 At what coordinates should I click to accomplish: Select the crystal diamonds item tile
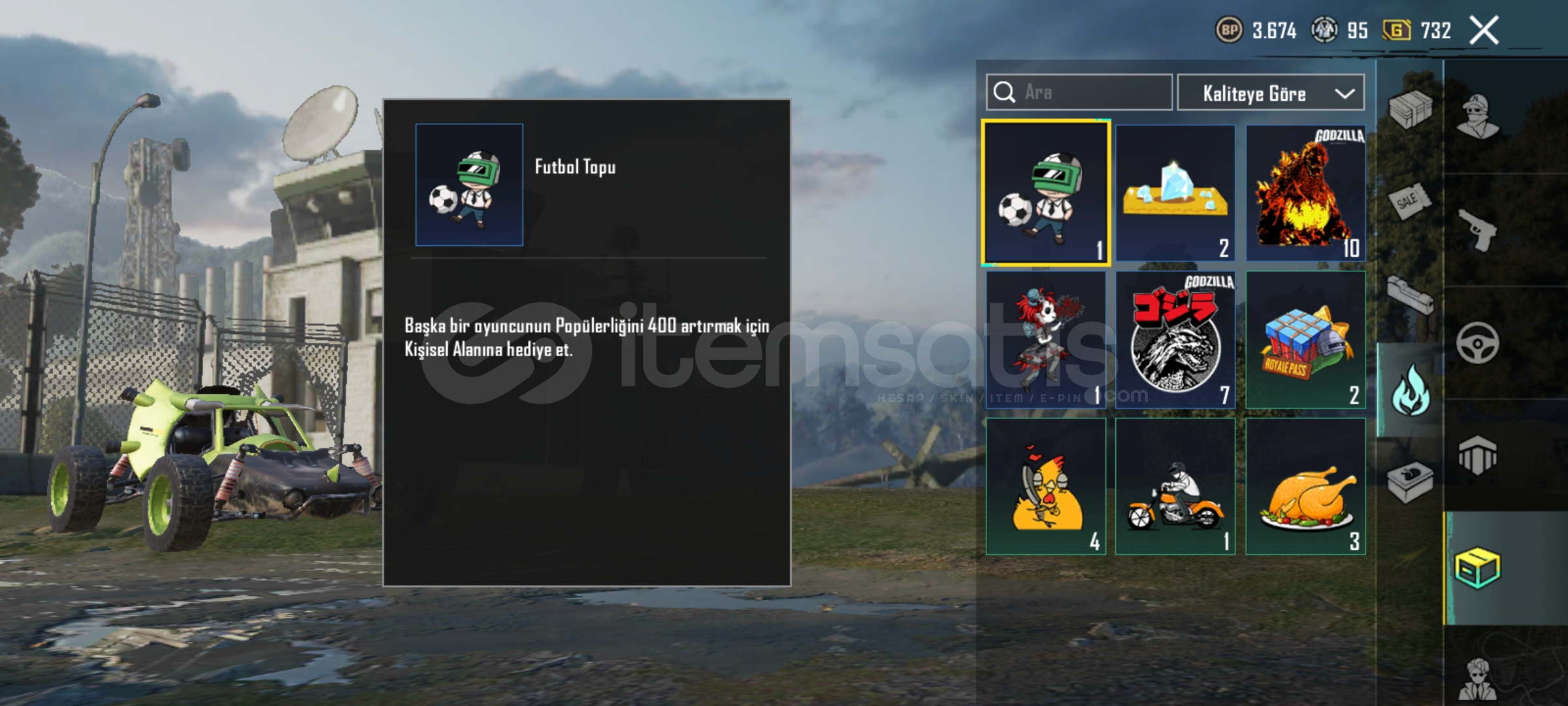[x=1175, y=193]
